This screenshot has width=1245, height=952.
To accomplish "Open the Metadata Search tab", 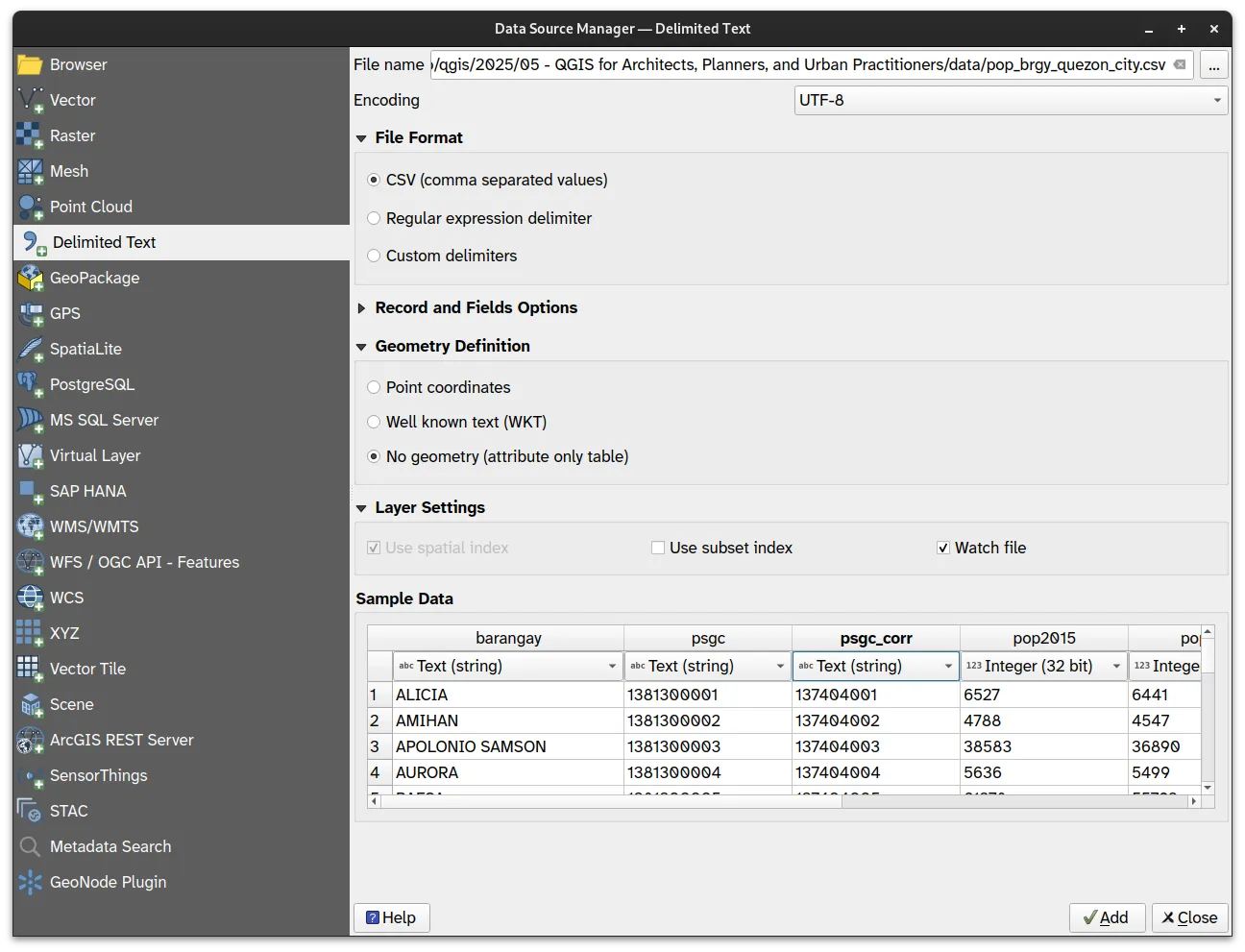I will 110,846.
